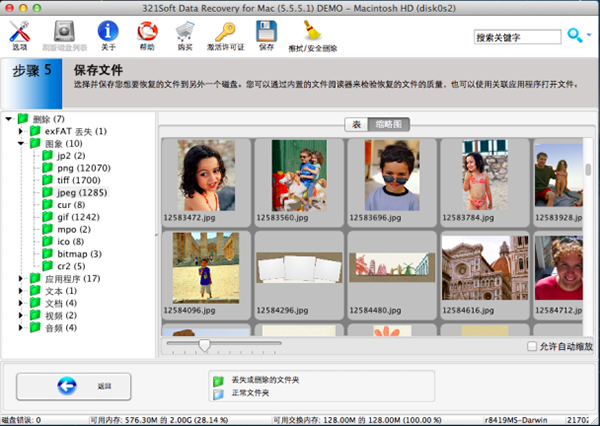This screenshot has width=600, height=426.
Task: Select thumbnail 12583472.jpg
Action: [206, 182]
